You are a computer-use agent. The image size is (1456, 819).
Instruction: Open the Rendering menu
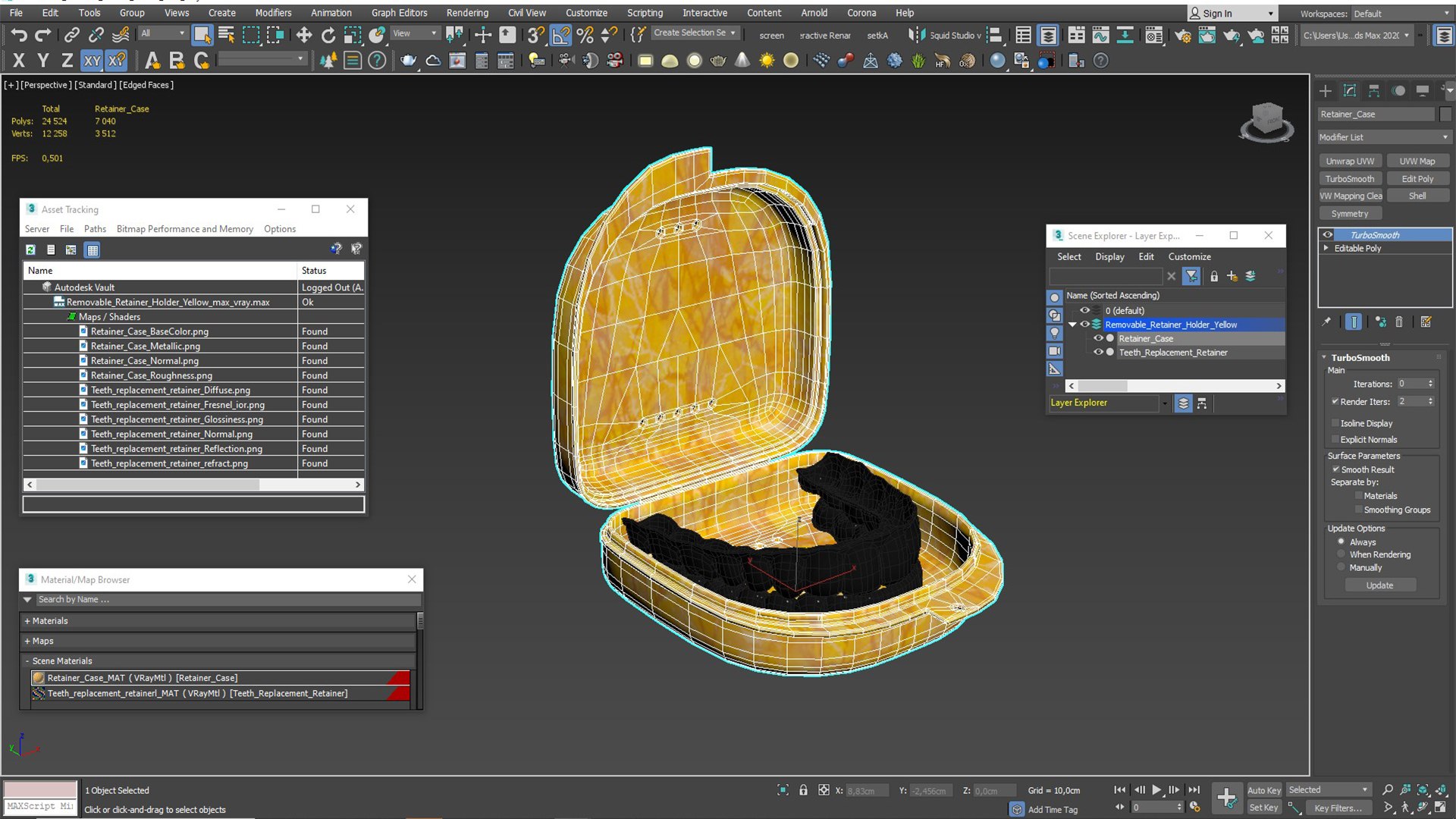point(467,13)
